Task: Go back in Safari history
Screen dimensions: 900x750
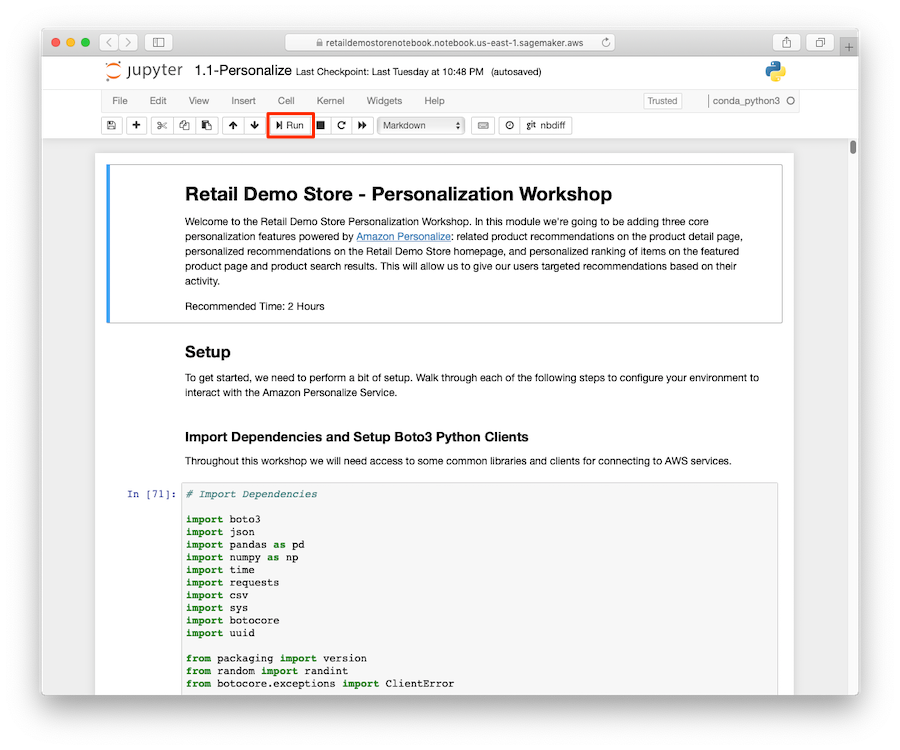Action: point(109,42)
